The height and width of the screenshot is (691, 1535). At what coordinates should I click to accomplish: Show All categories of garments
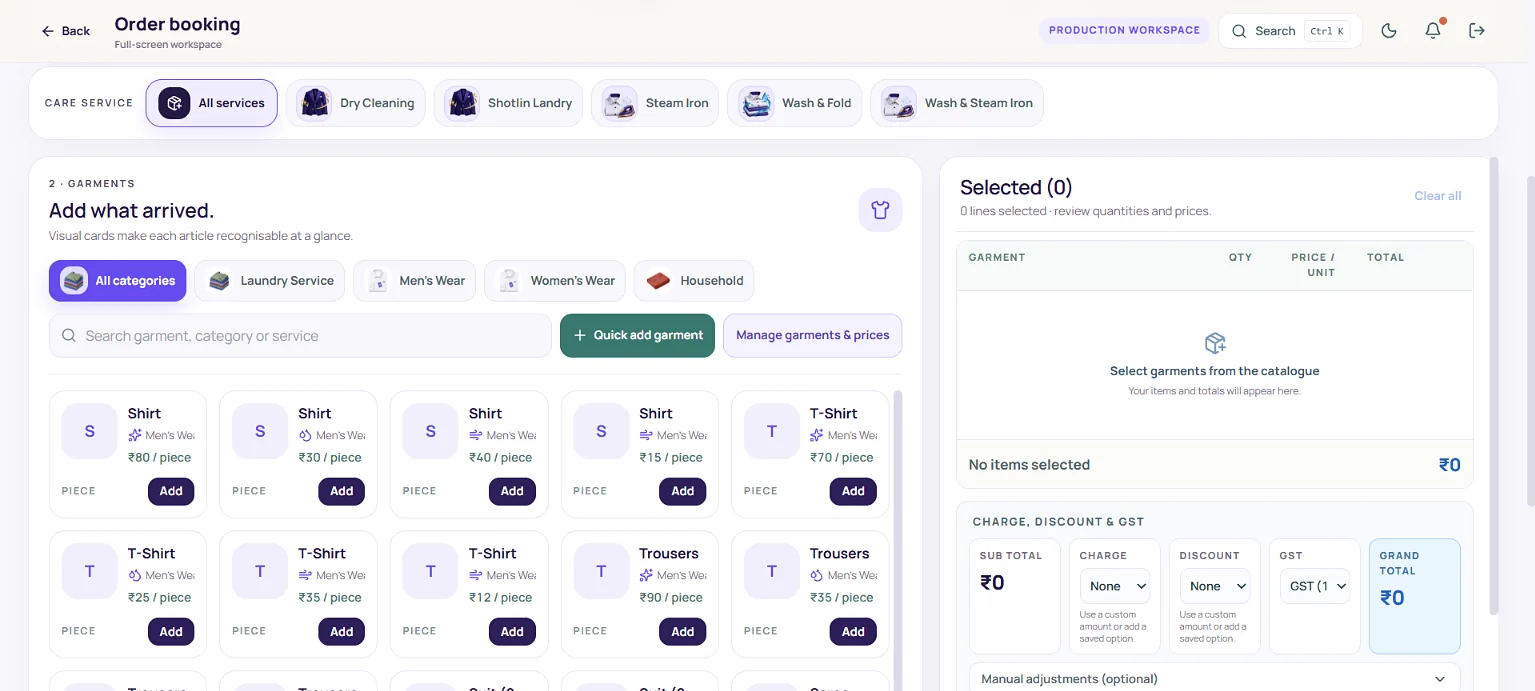pyautogui.click(x=118, y=281)
